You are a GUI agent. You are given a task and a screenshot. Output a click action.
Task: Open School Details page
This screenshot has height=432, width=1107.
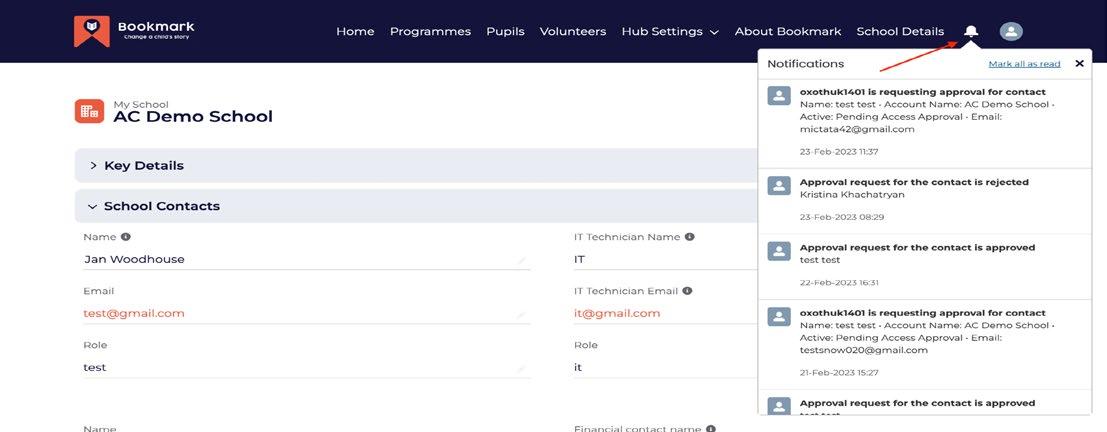click(900, 31)
